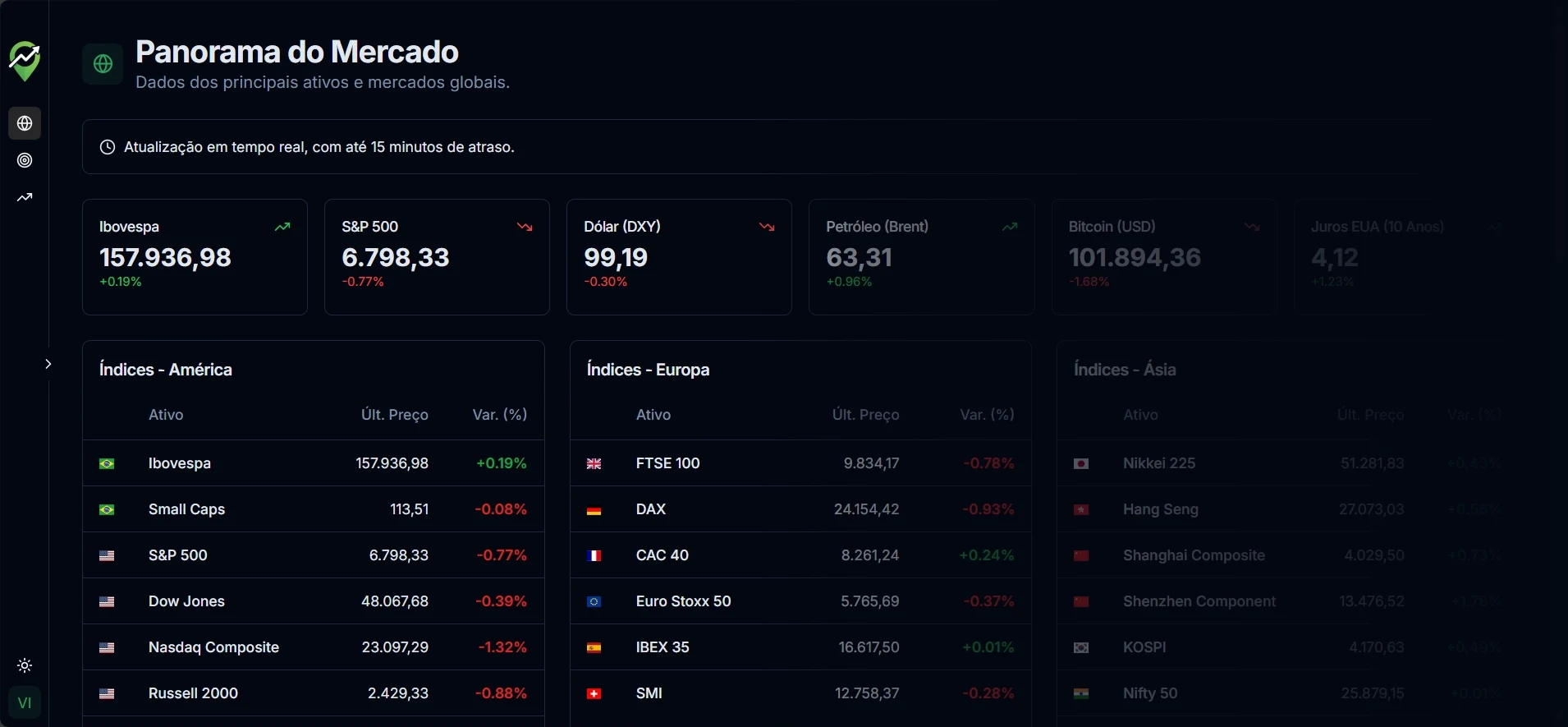Click the Var. (%) header in América table

tap(499, 415)
